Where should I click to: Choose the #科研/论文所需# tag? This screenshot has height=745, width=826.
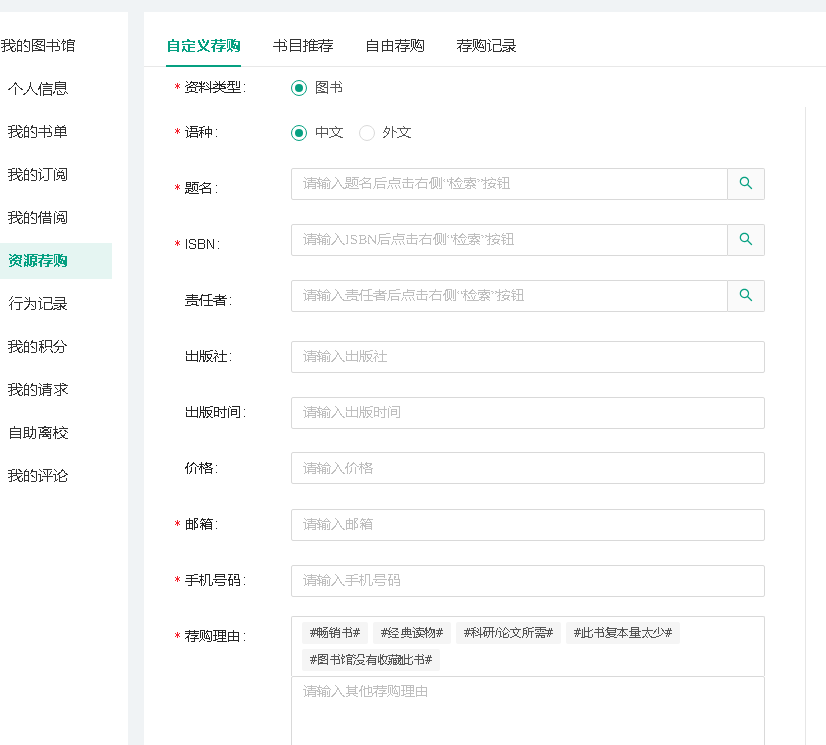pos(508,633)
